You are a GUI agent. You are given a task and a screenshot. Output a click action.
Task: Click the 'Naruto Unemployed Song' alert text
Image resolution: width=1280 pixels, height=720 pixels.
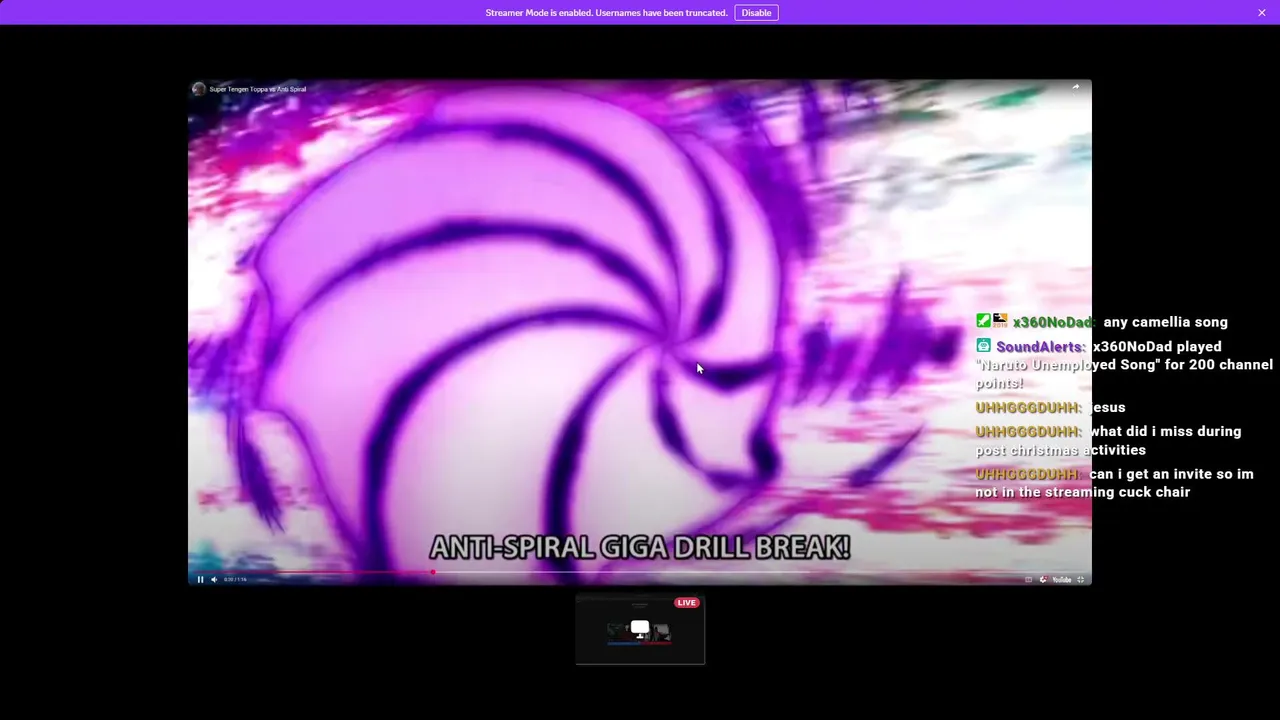1124,365
